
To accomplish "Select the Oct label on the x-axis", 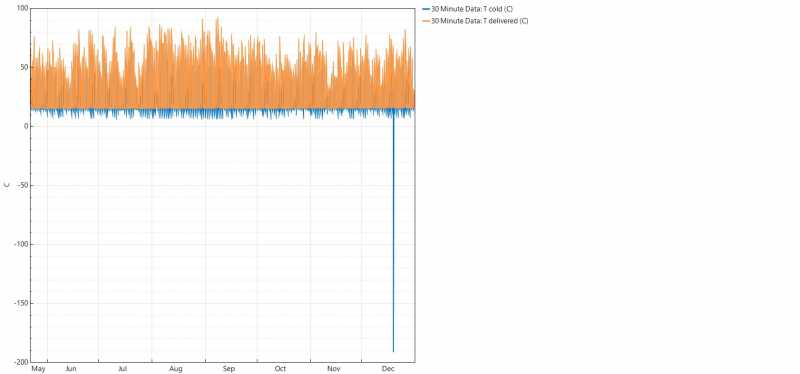I will point(280,369).
